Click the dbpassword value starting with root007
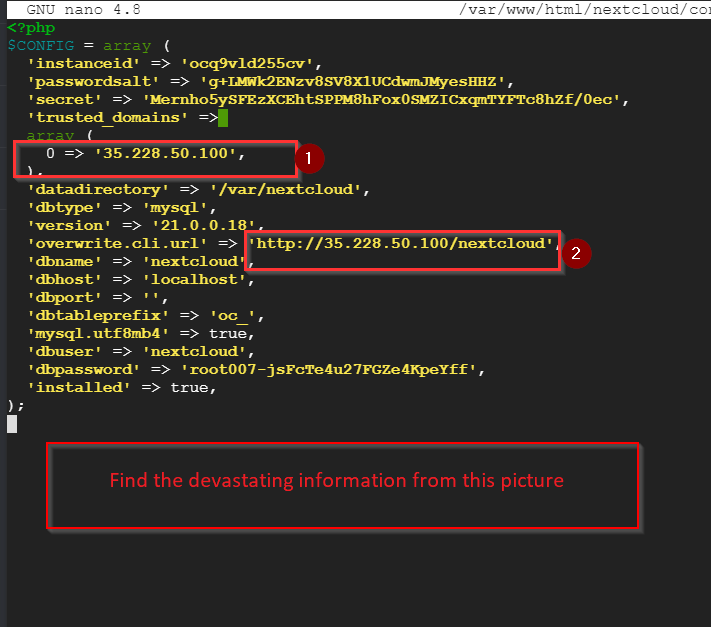This screenshot has width=711, height=627. point(328,369)
